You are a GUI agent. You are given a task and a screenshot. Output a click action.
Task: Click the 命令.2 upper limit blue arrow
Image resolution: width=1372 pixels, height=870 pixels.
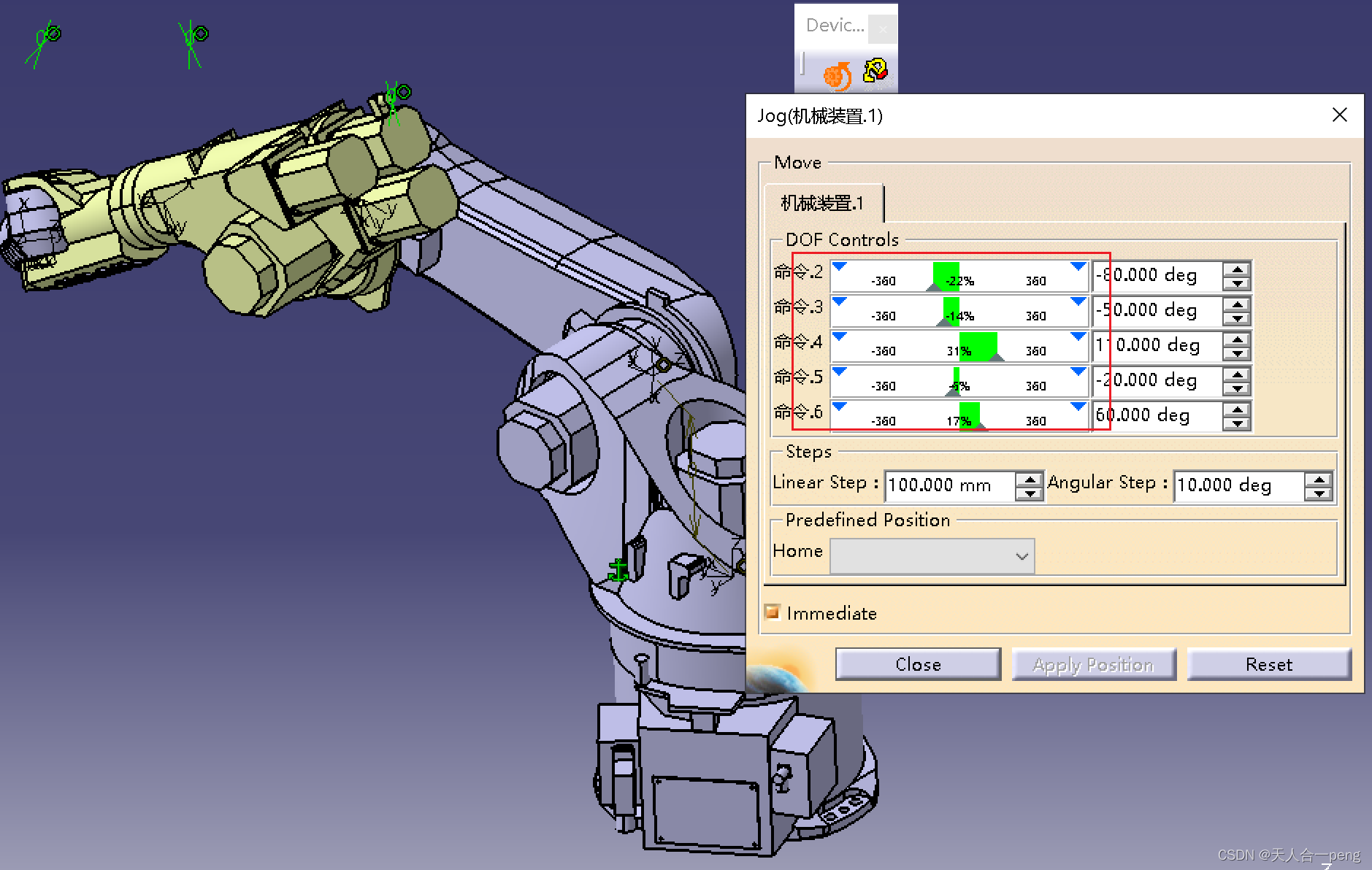pyautogui.click(x=1078, y=266)
